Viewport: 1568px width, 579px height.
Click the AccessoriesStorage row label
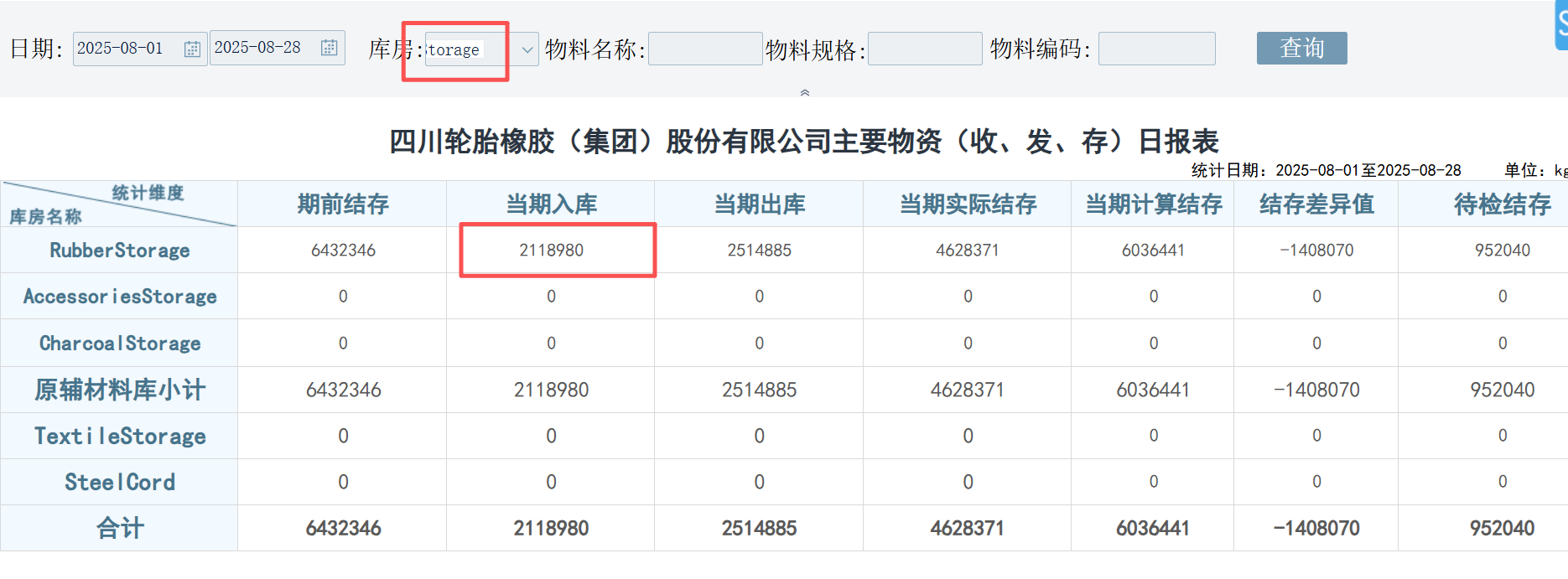[x=120, y=297]
